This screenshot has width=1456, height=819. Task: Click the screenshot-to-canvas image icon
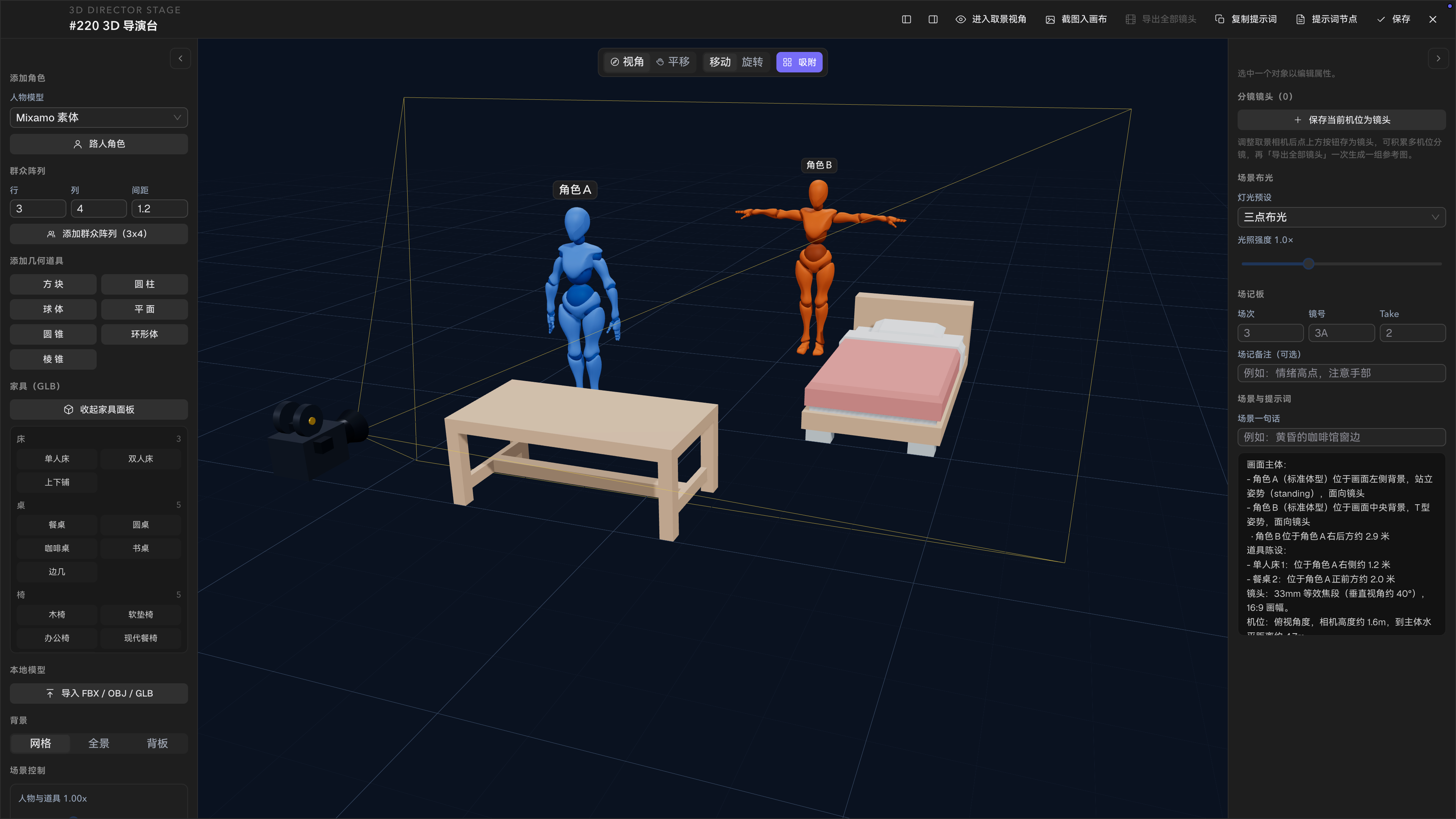[x=1050, y=19]
